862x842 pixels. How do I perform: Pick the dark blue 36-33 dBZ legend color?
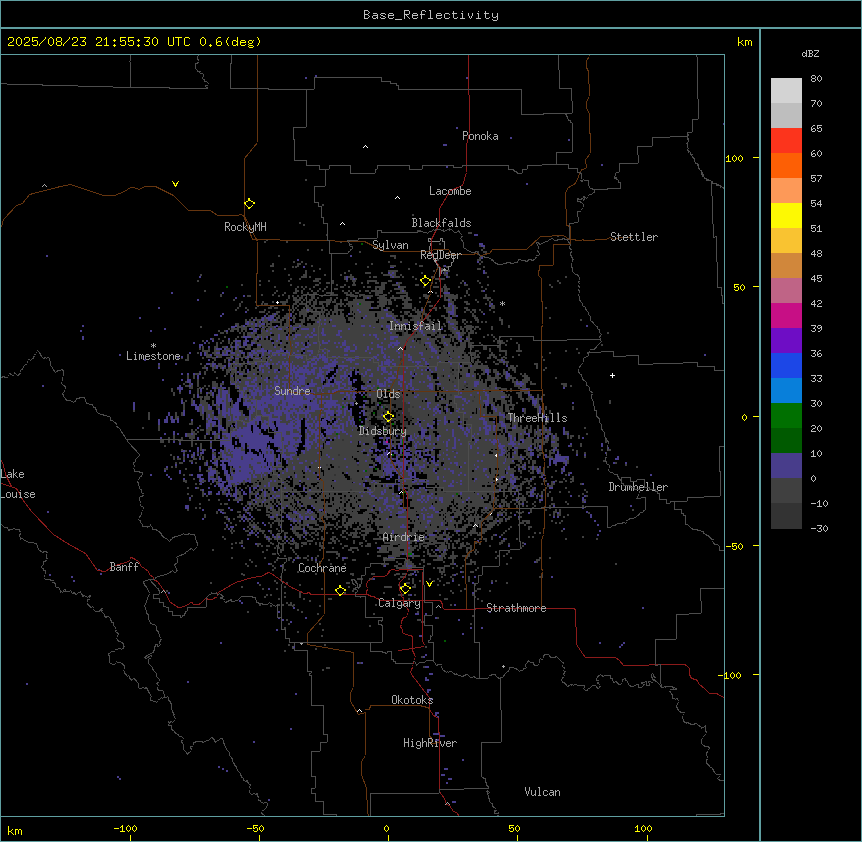(x=786, y=365)
